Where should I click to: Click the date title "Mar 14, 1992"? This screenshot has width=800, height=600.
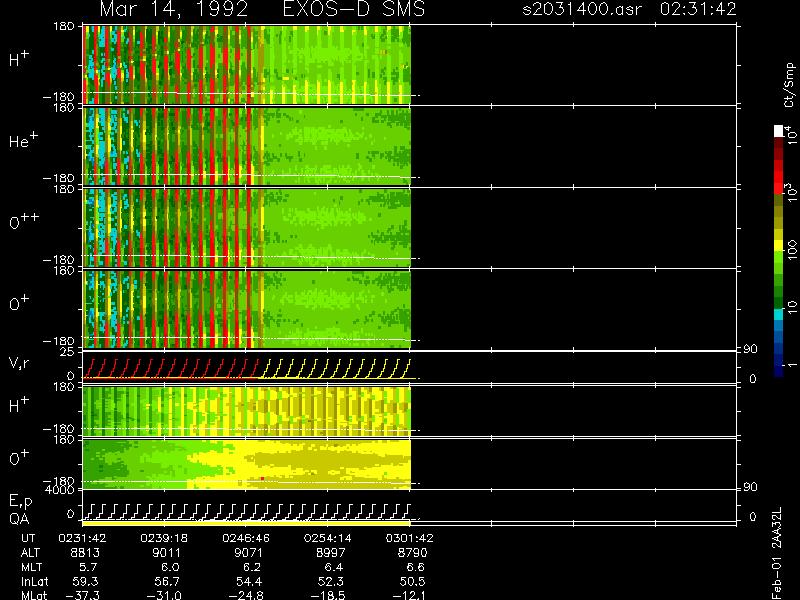[174, 9]
